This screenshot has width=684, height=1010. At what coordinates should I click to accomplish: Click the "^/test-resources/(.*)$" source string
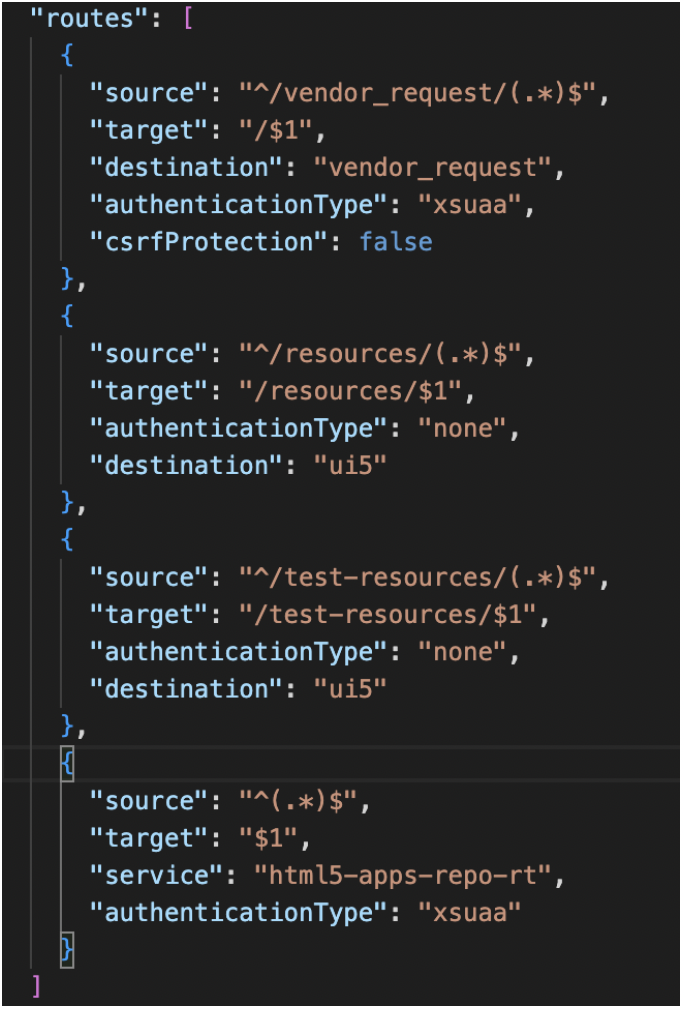[x=423, y=577]
